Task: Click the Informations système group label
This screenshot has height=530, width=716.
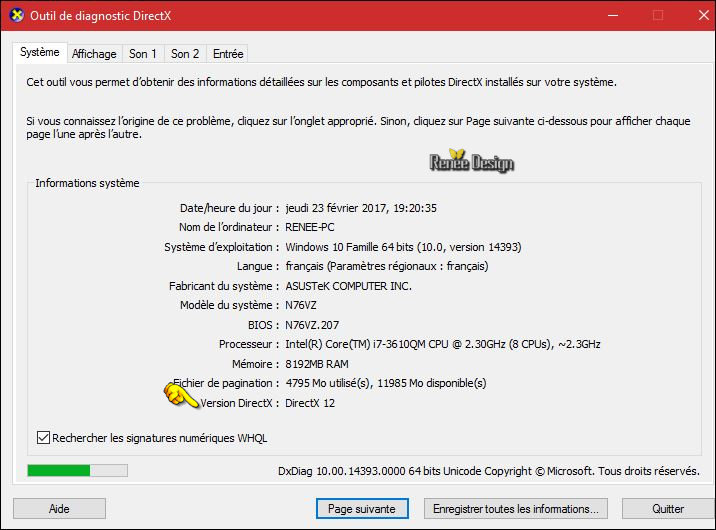Action: (x=87, y=183)
